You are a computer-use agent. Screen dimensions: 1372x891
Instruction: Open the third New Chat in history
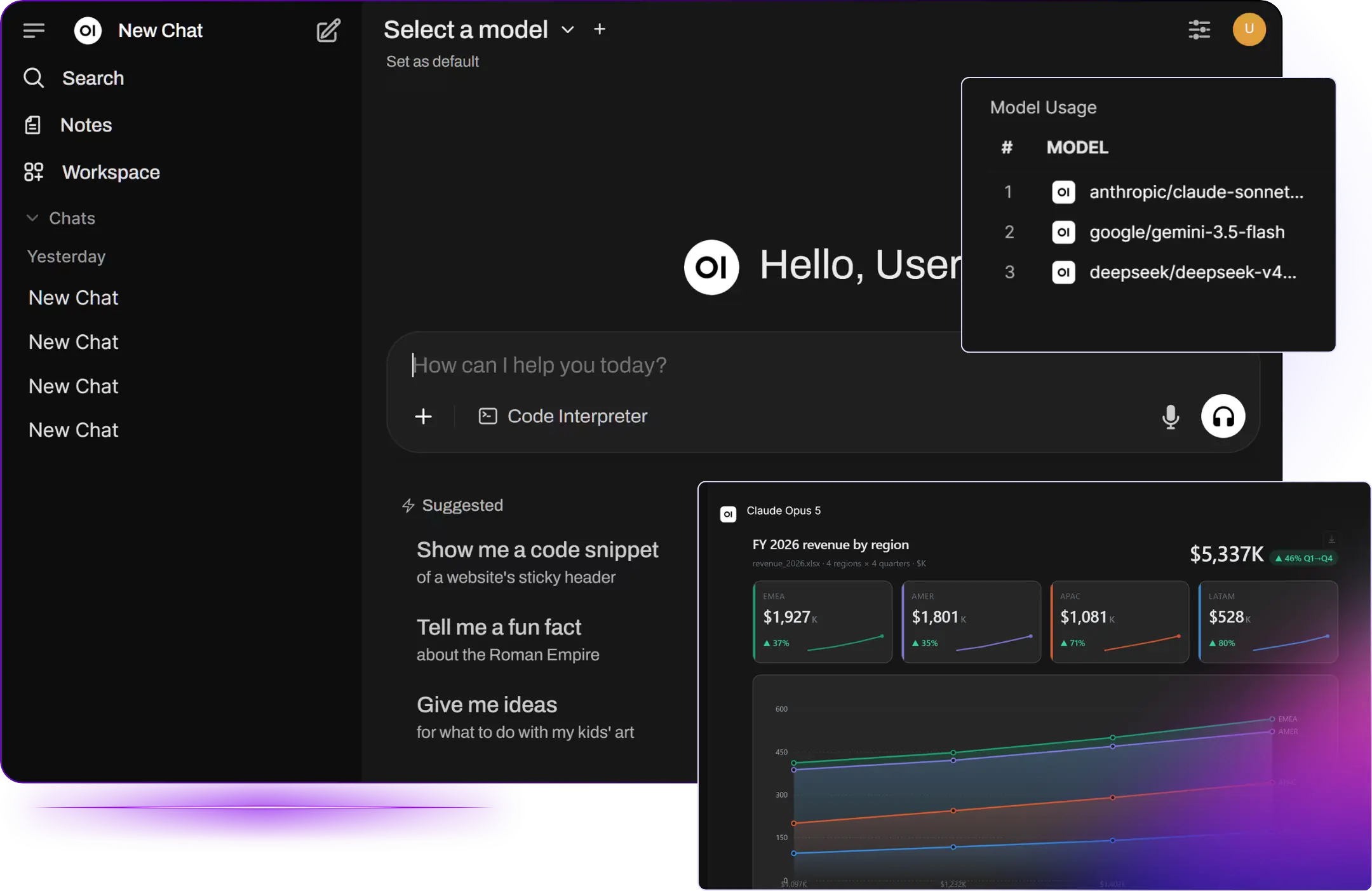pyautogui.click(x=74, y=386)
